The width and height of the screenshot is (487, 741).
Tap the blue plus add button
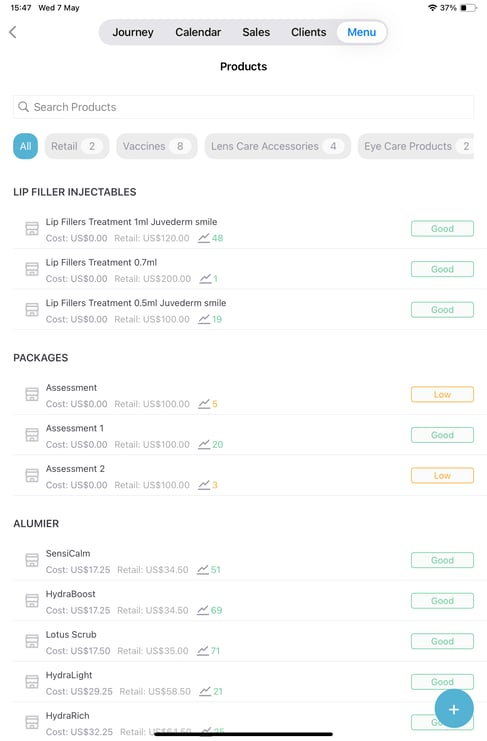(x=453, y=709)
